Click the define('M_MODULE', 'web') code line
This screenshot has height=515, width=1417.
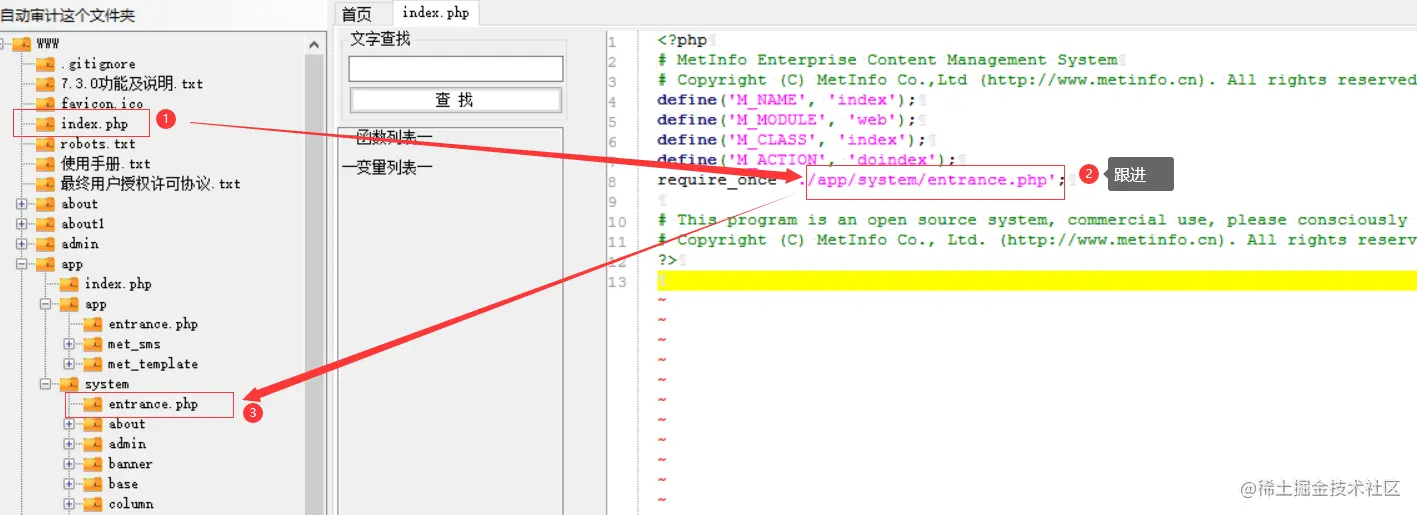pyautogui.click(x=787, y=120)
